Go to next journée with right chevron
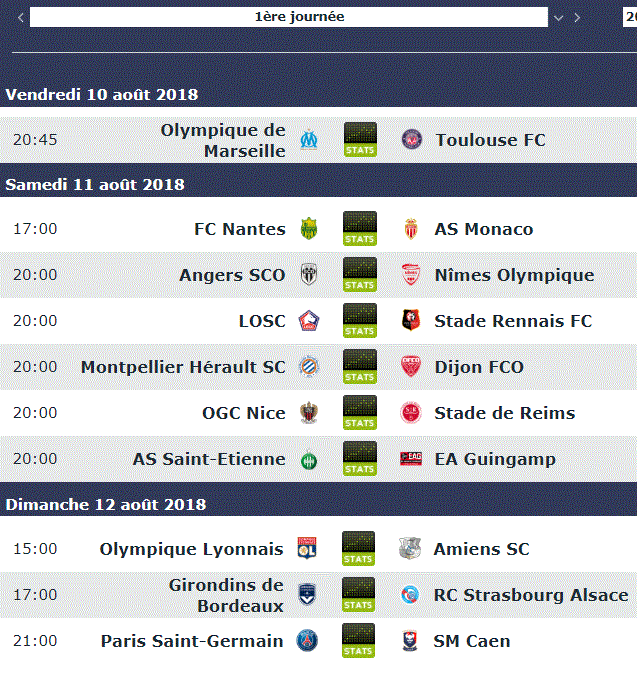Image resolution: width=637 pixels, height=681 pixels. pos(577,17)
